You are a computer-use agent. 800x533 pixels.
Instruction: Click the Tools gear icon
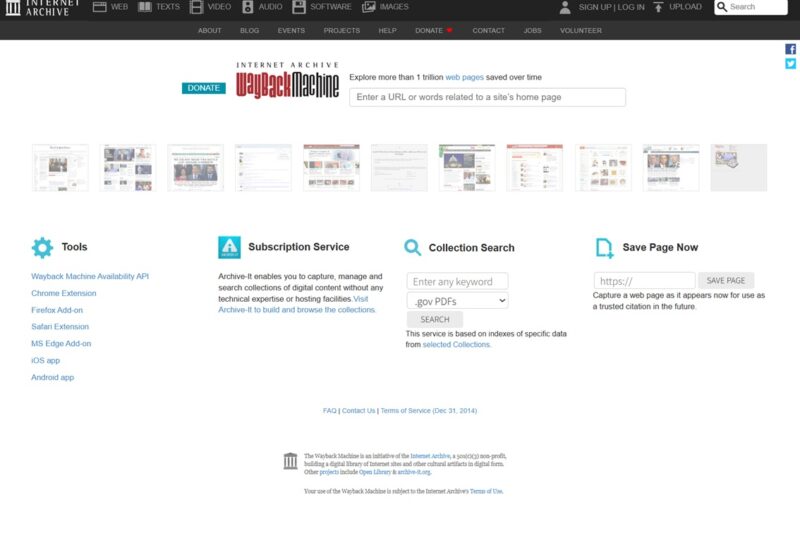pos(42,247)
